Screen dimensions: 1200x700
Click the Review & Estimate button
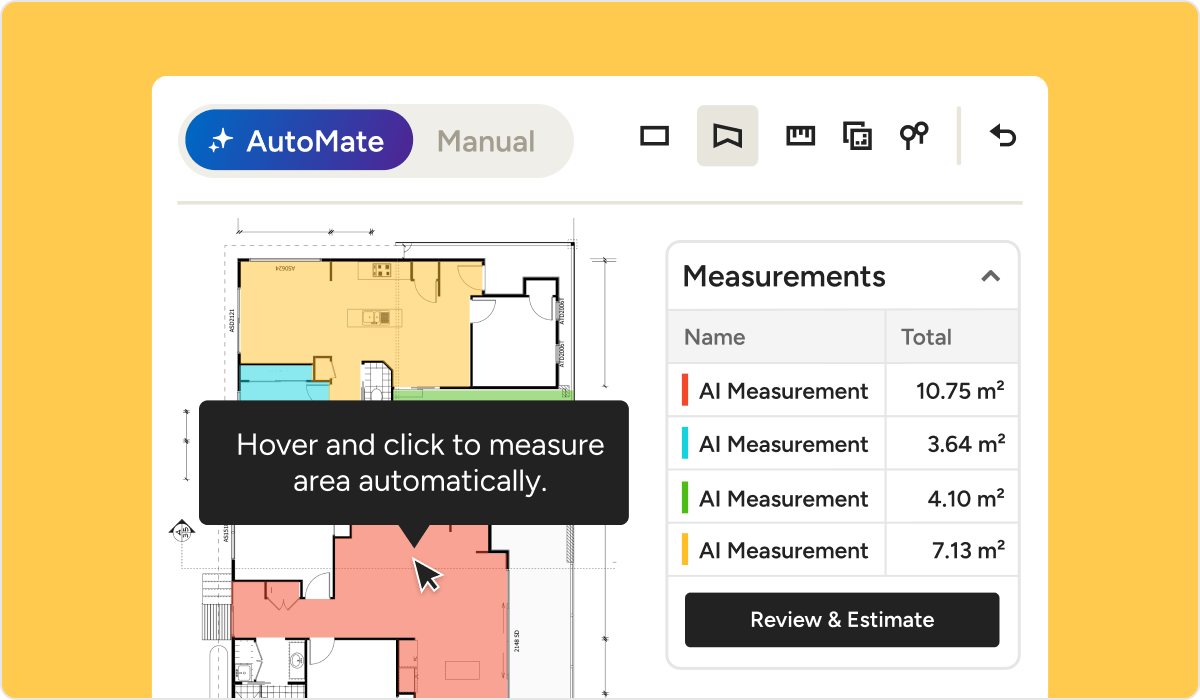tap(842, 620)
